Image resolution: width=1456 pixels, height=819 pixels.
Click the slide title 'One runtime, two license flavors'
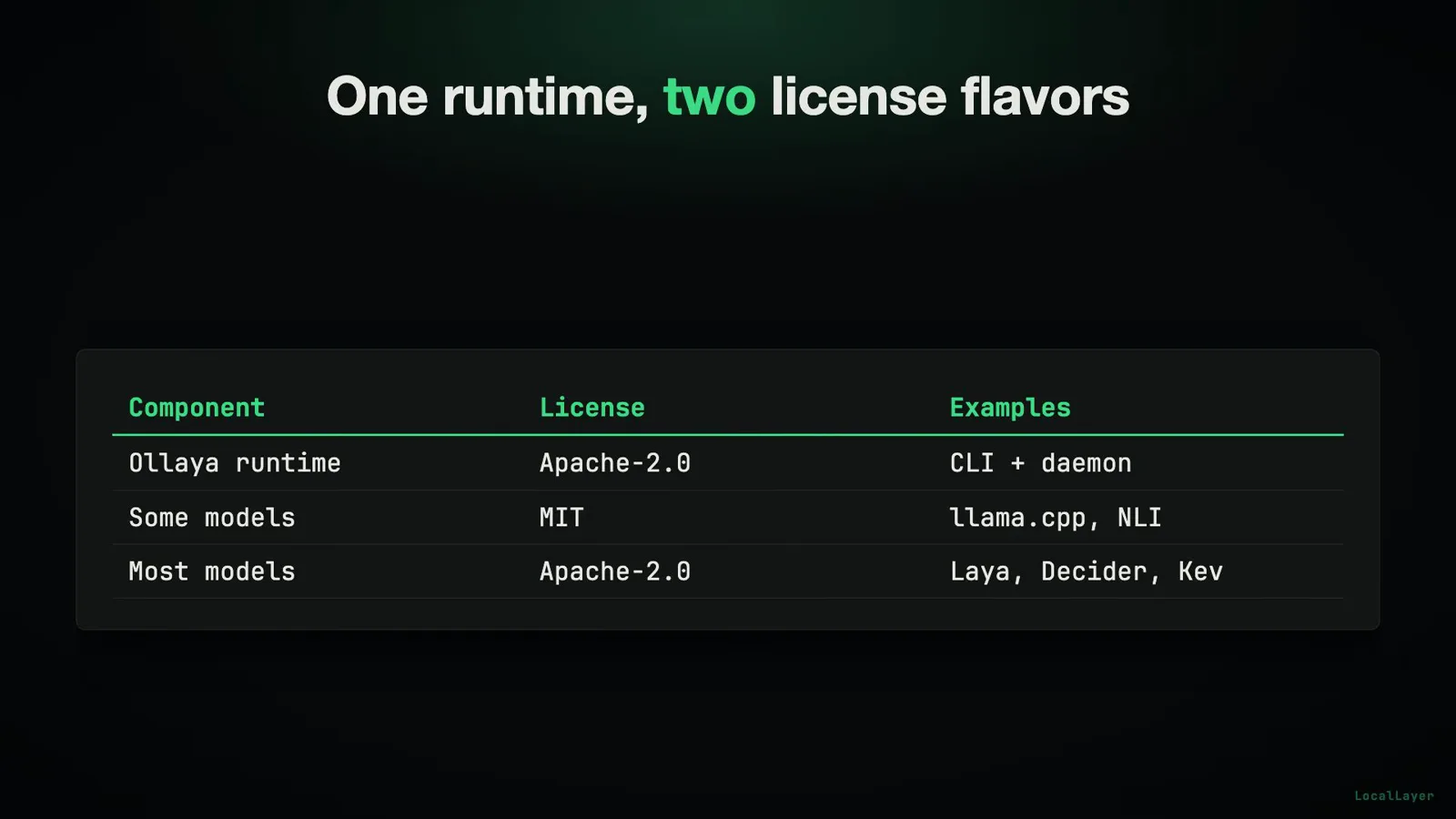click(728, 96)
